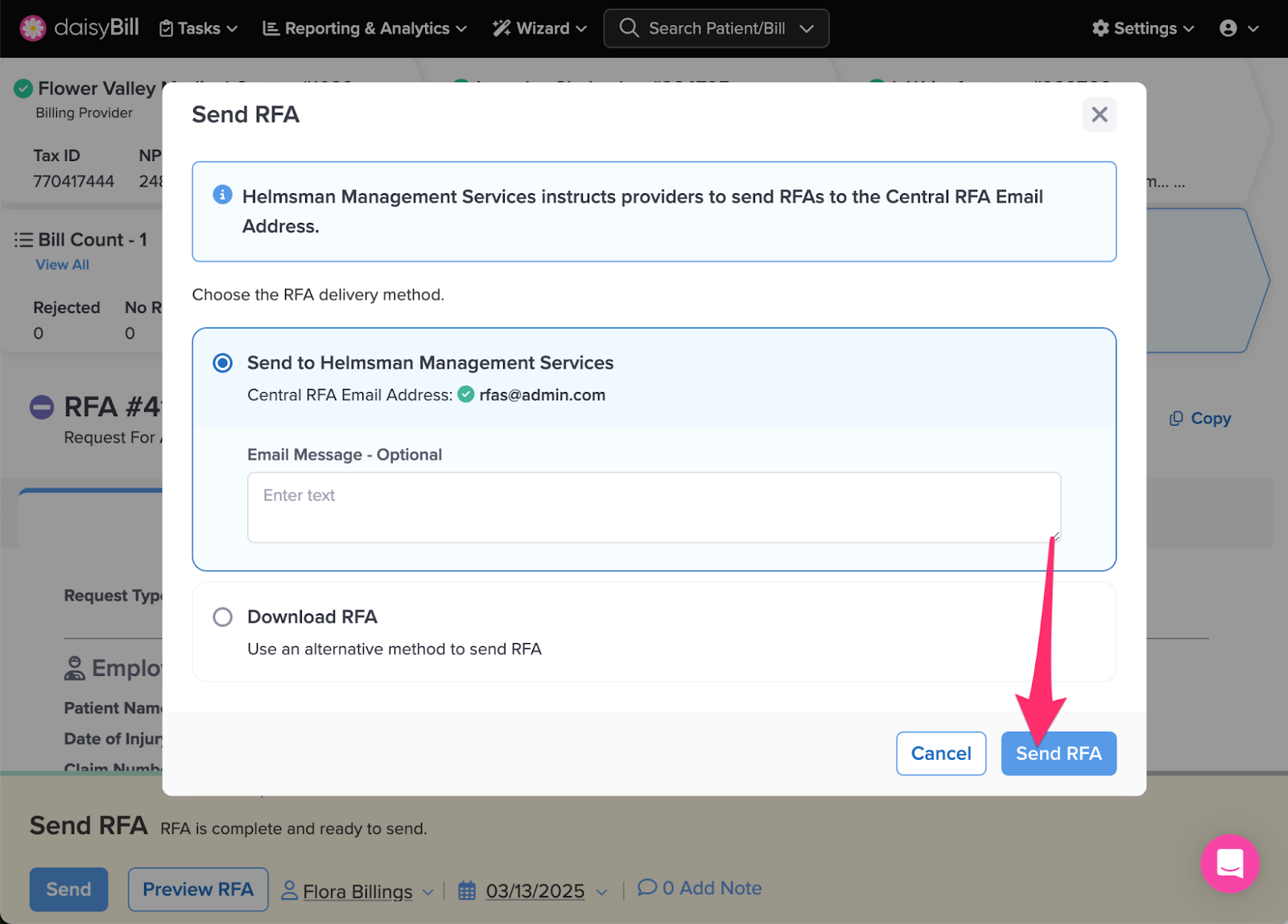Click the Send RFA button
Viewport: 1288px width, 924px height.
pyautogui.click(x=1059, y=753)
